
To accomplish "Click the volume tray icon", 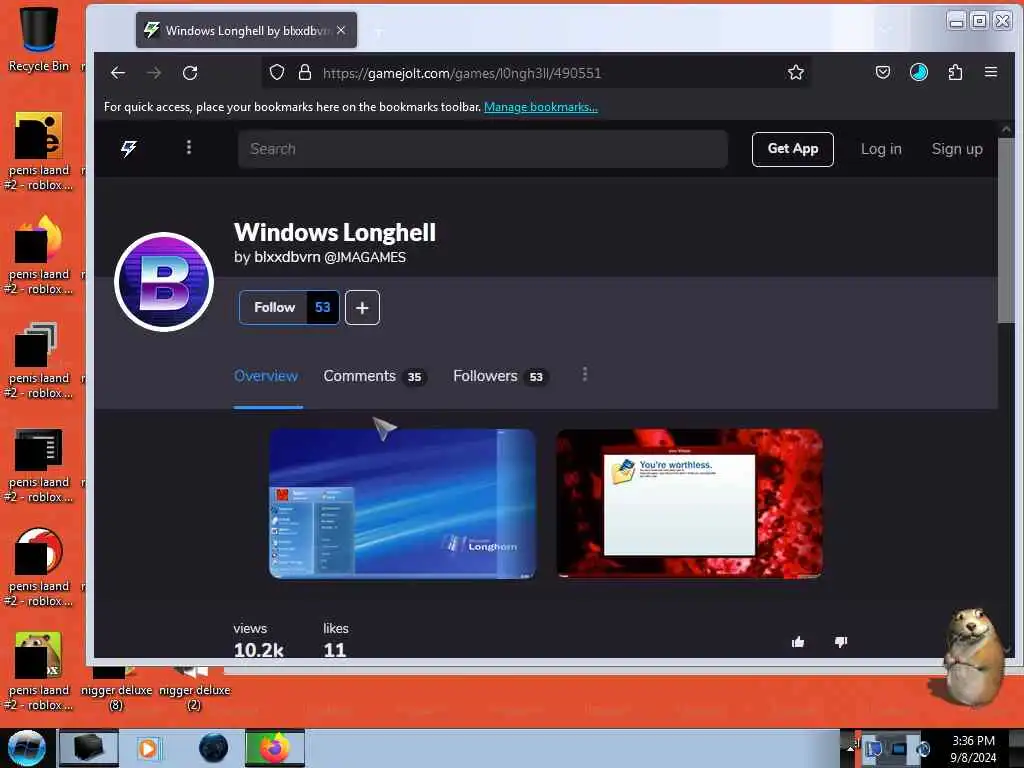I will (923, 749).
